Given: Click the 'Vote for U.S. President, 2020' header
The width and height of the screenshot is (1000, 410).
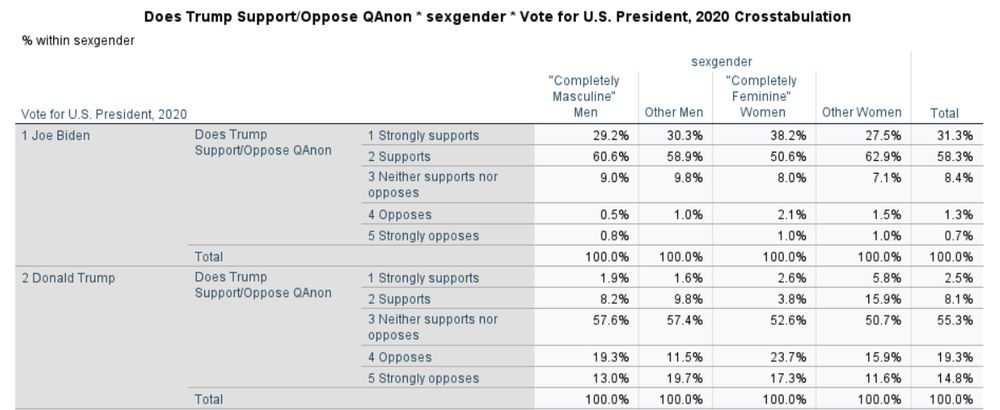Looking at the screenshot, I should tap(104, 114).
